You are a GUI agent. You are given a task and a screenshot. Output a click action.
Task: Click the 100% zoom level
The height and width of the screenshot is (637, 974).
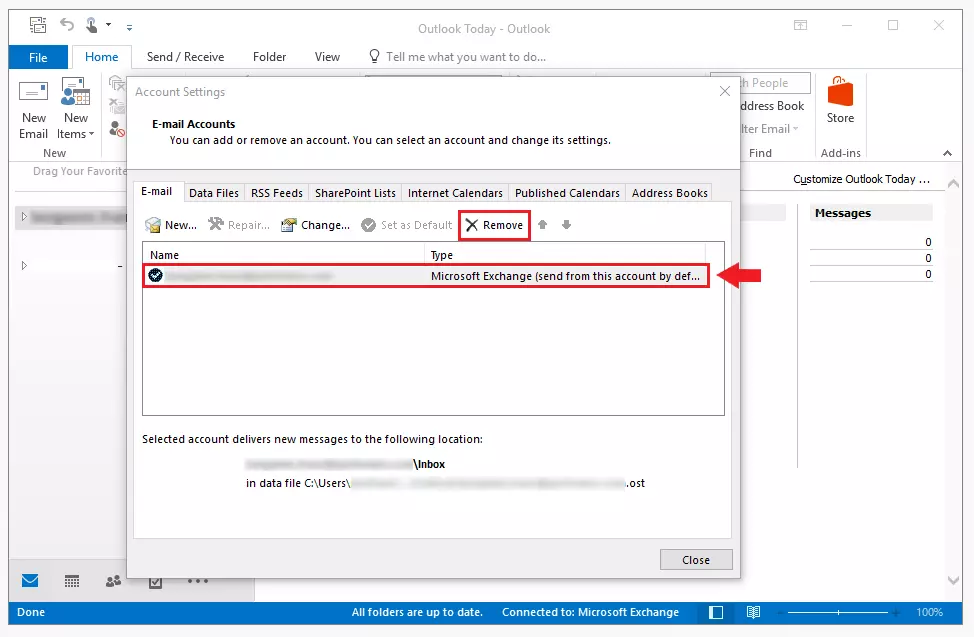click(x=929, y=612)
